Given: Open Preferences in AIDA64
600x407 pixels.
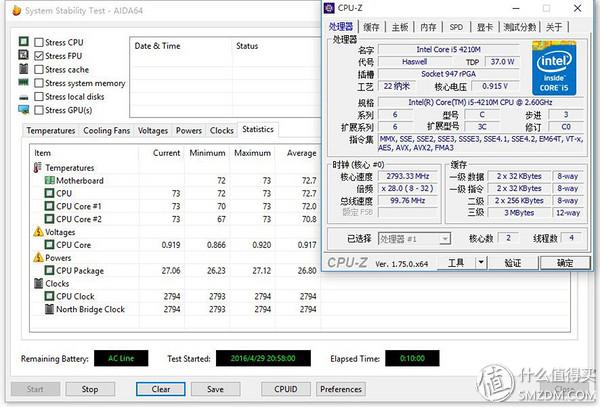Looking at the screenshot, I should 341,389.
